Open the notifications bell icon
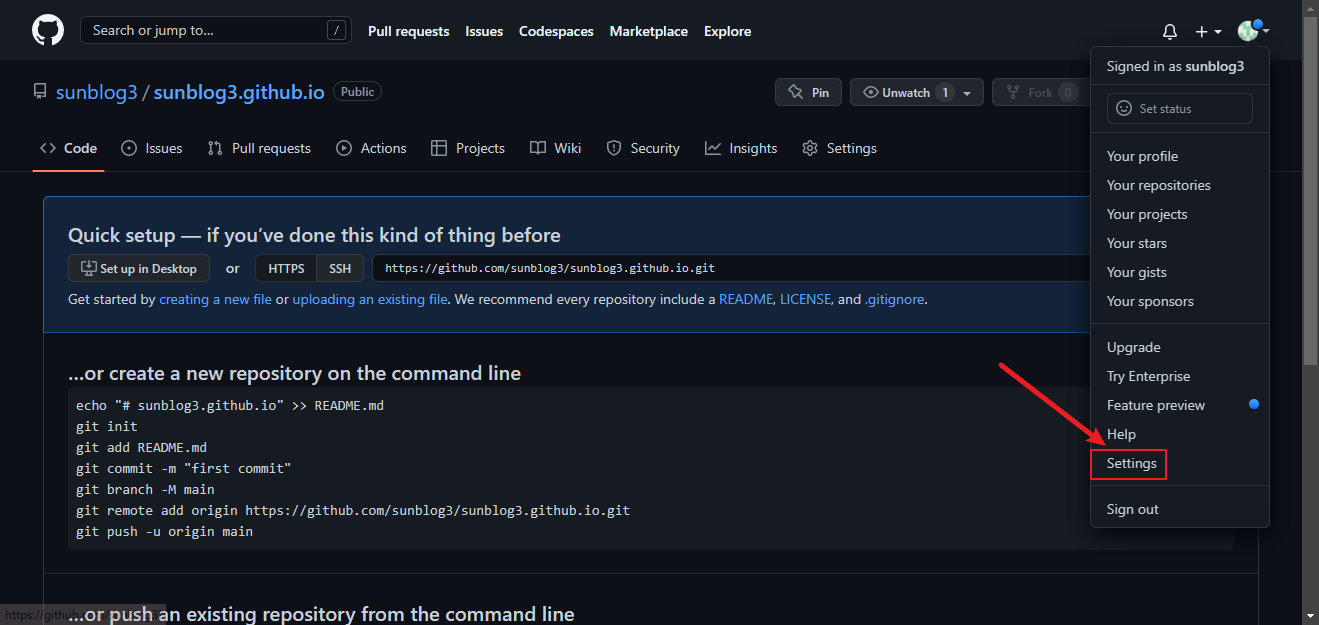This screenshot has height=625, width=1319. tap(1169, 32)
